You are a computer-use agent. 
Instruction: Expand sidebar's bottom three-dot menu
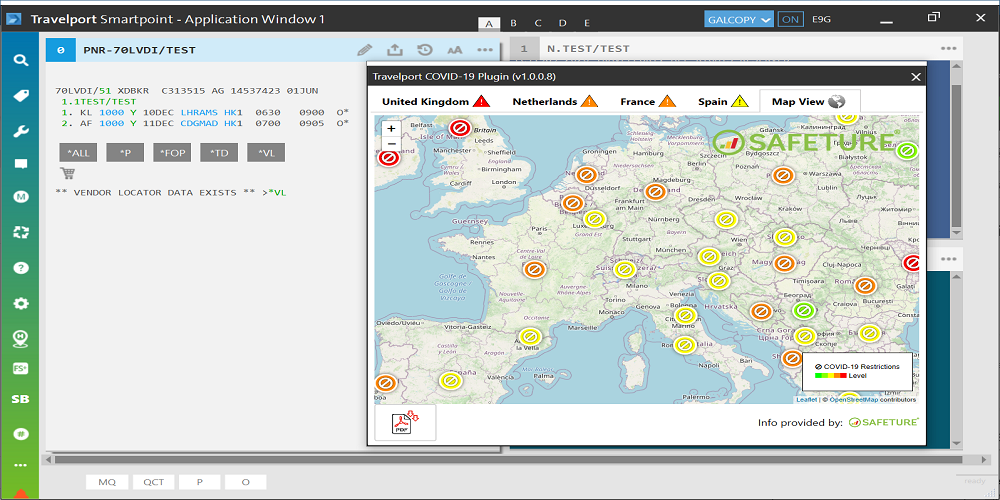coord(20,465)
